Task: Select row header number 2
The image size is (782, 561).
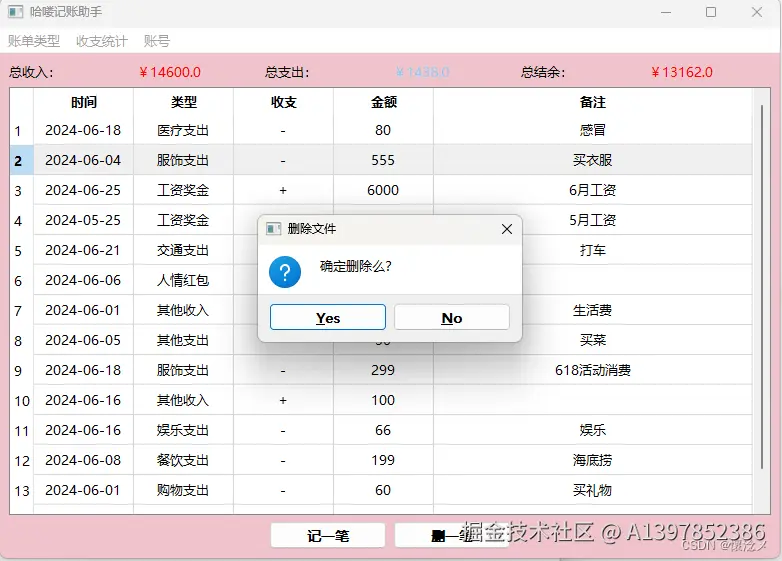Action: 21,161
